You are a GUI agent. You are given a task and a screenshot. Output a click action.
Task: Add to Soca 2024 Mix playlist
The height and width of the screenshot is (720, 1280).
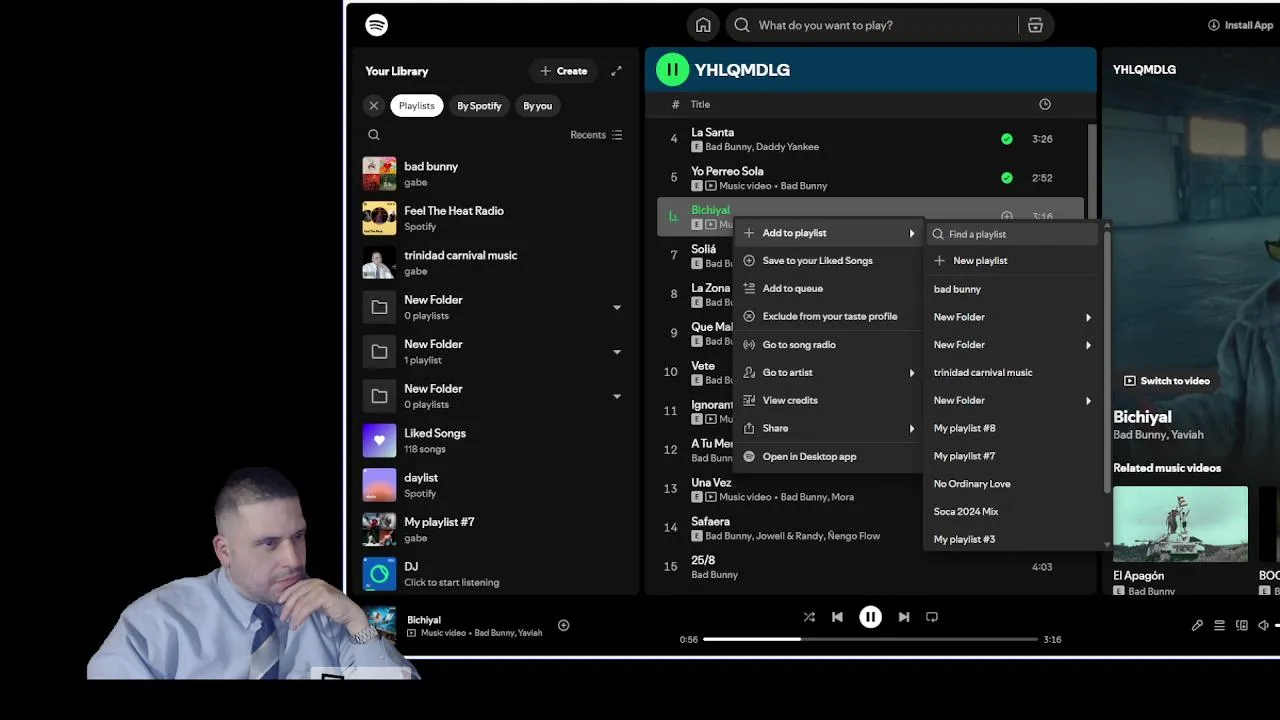(1012, 512)
